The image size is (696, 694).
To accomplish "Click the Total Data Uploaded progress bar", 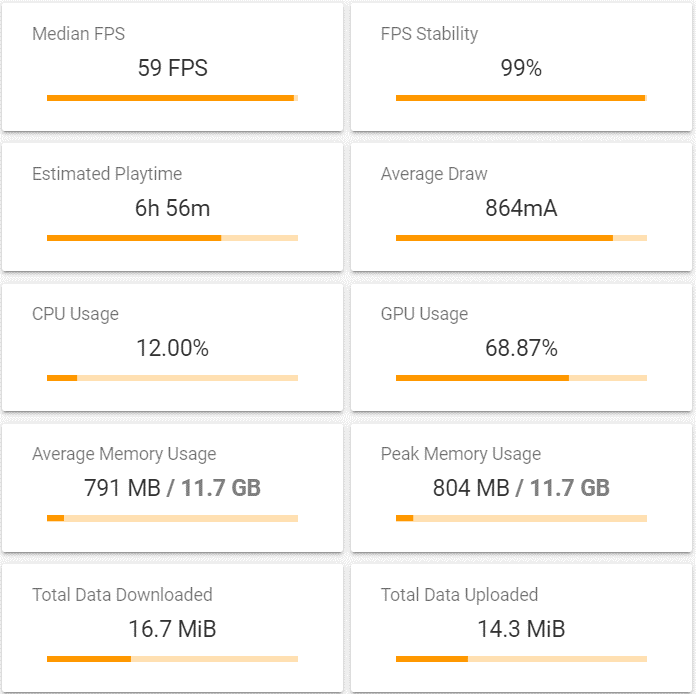I will (x=521, y=659).
